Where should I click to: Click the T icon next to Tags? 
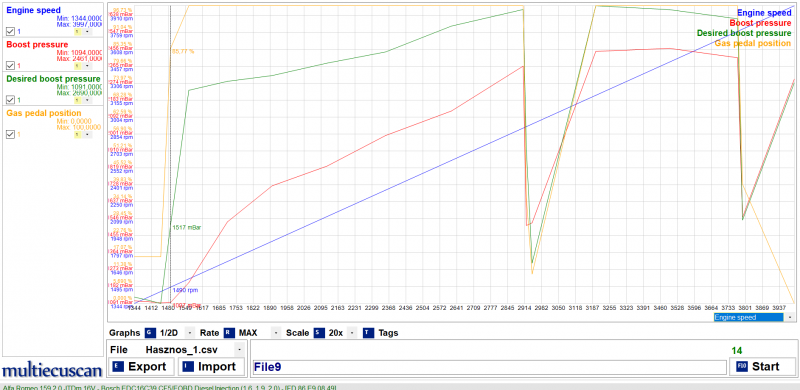[x=368, y=333]
